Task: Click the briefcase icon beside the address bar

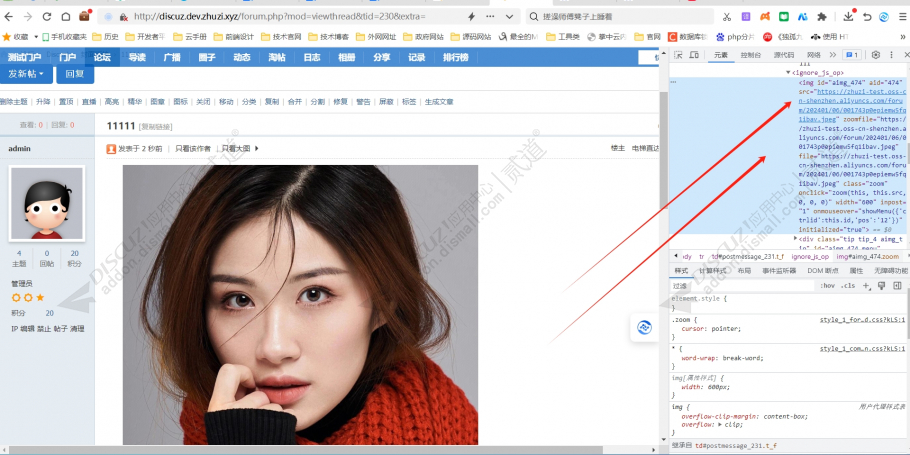Action: (x=85, y=16)
